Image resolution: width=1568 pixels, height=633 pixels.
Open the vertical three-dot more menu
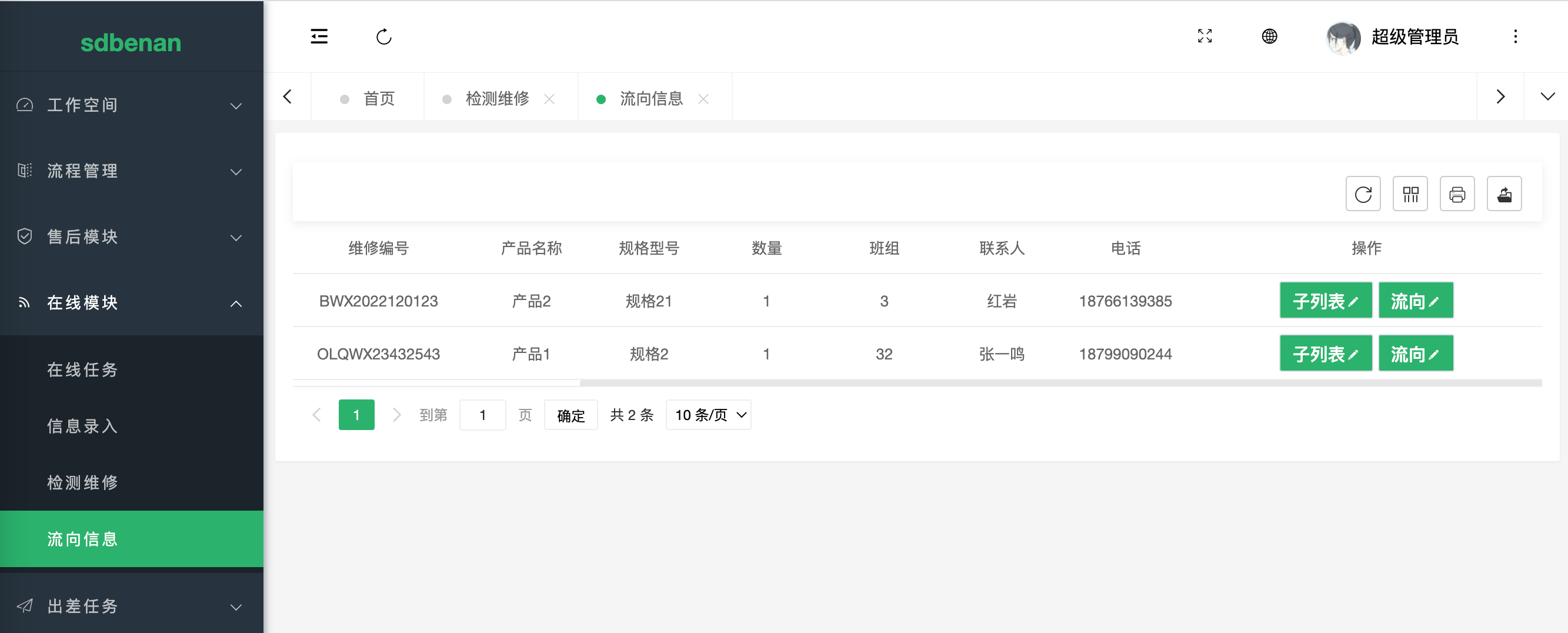[x=1515, y=36]
